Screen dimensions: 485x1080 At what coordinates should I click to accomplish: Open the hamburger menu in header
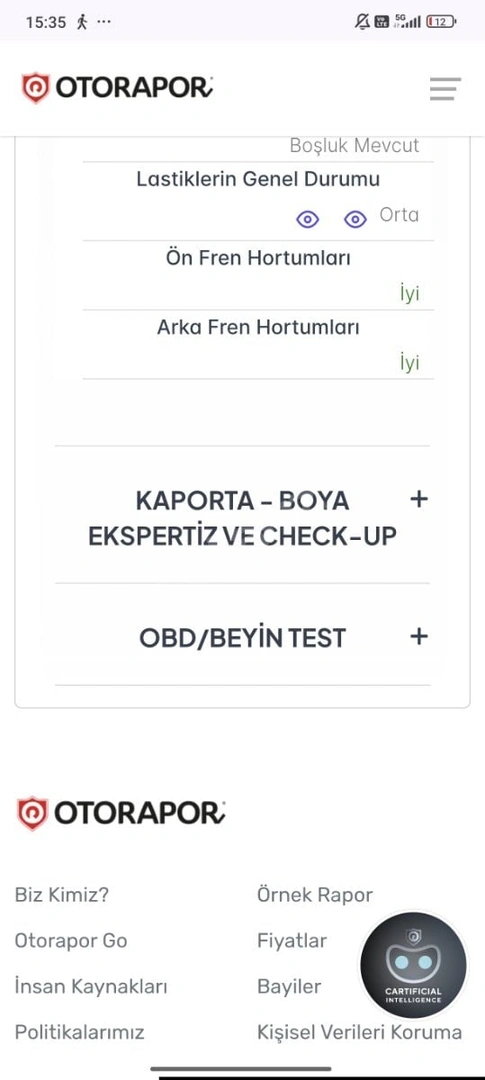click(445, 89)
